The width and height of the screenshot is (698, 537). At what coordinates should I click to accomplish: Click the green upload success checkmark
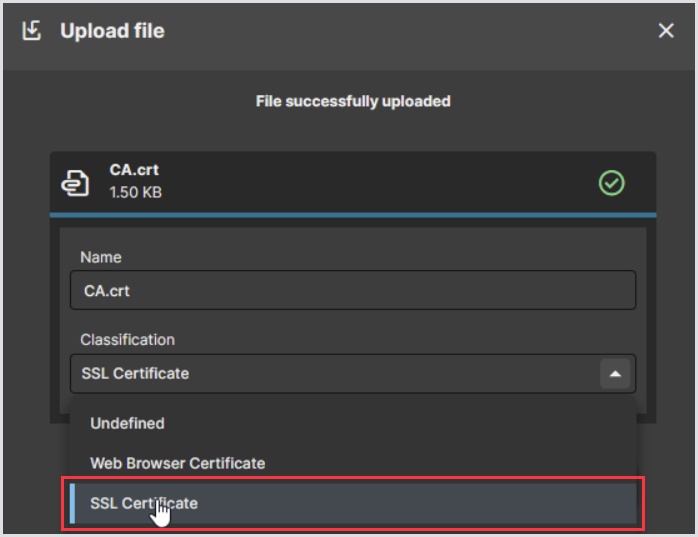pos(611,183)
